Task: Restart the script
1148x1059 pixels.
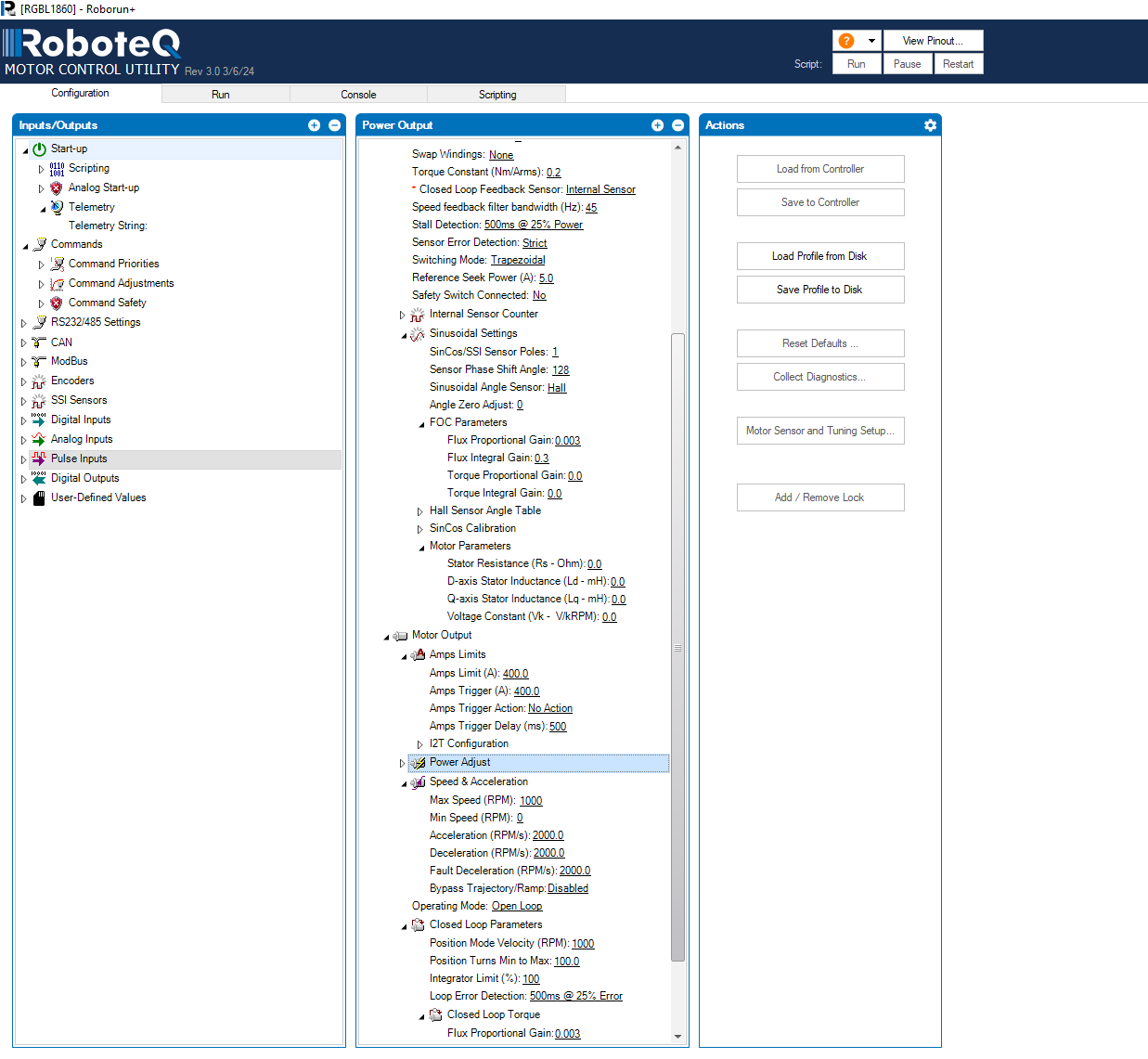Action: point(958,64)
